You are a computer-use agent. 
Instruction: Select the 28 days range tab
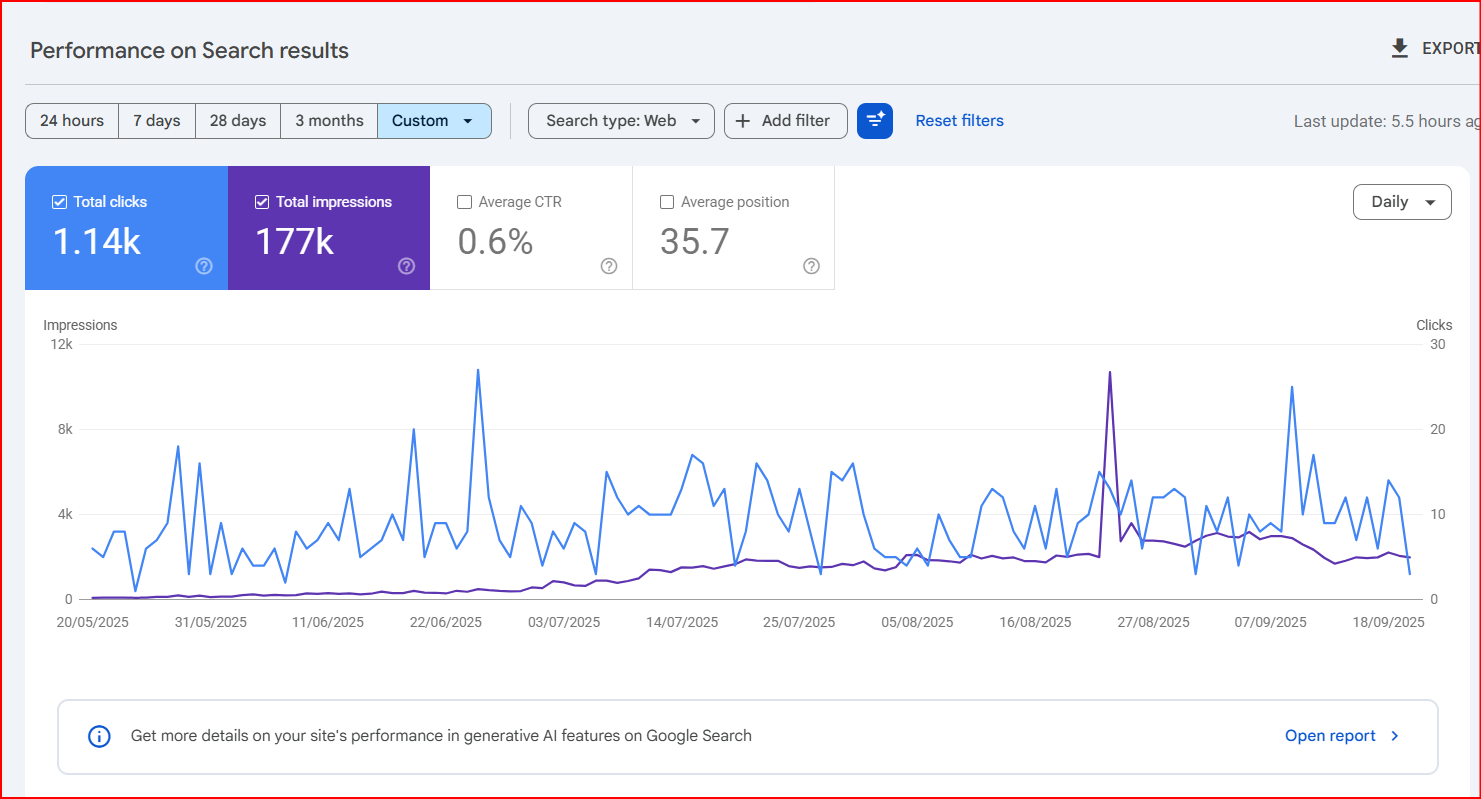click(238, 121)
